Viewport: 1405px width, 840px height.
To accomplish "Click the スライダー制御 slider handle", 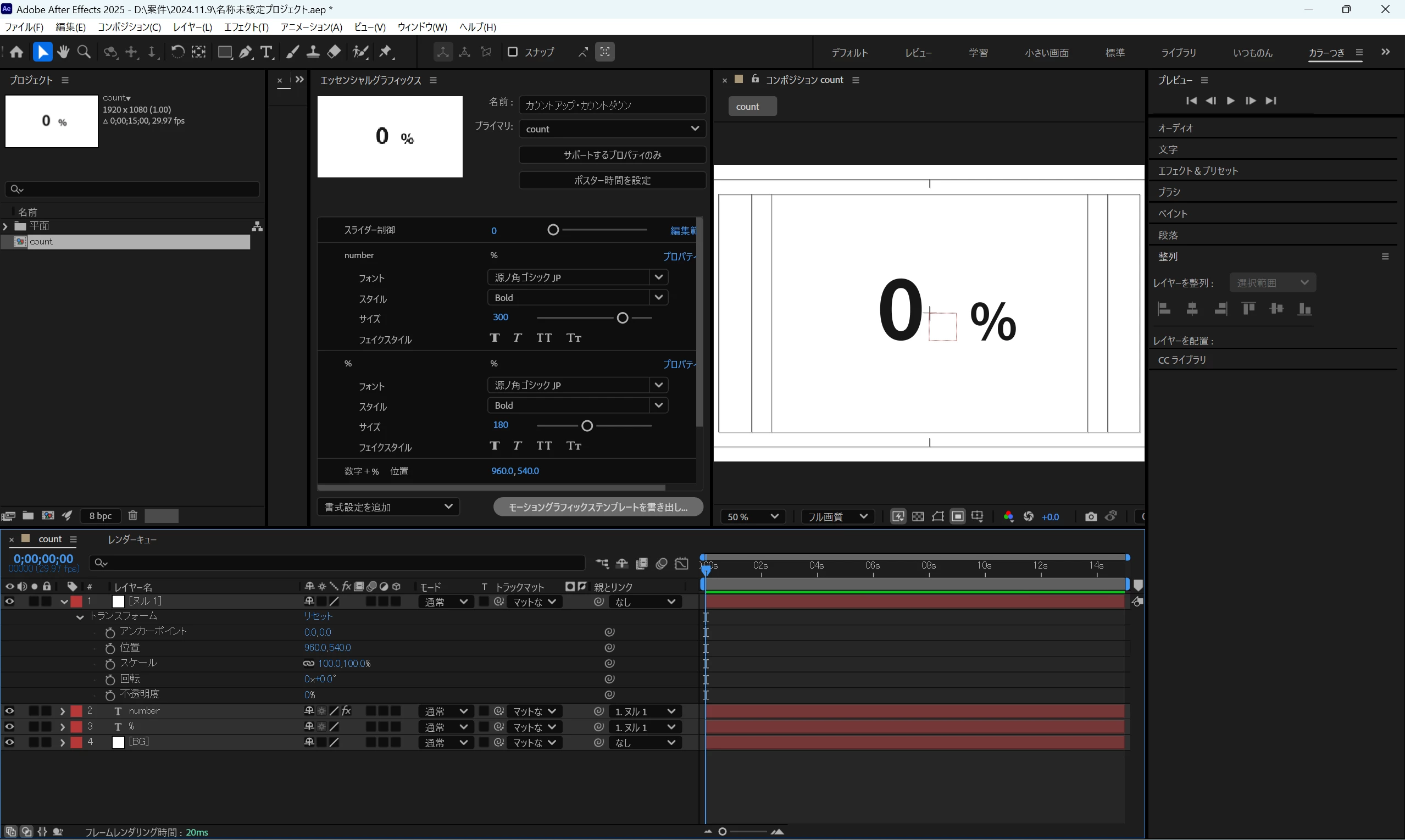I will pos(553,230).
